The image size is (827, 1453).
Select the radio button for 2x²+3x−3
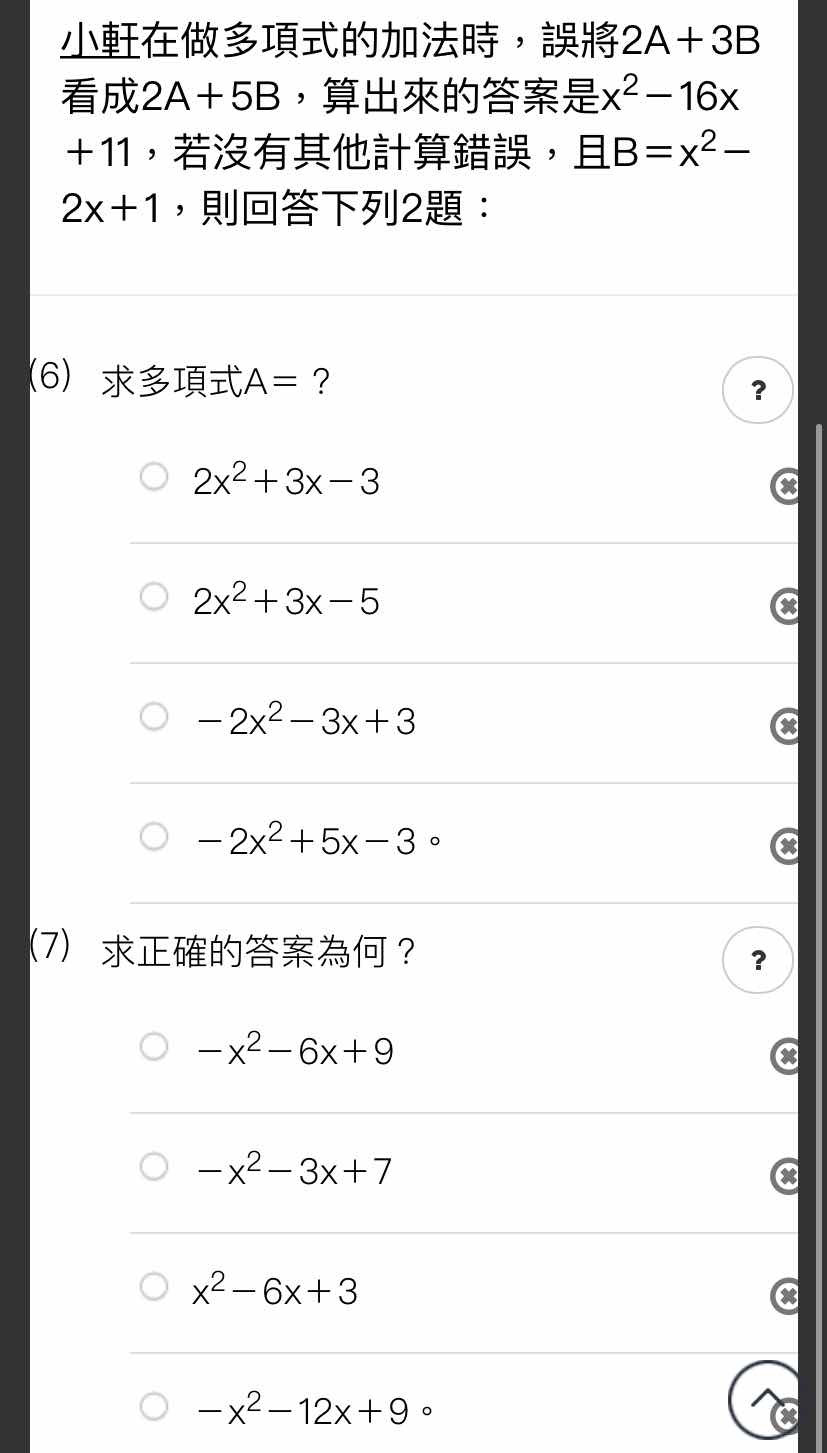point(154,476)
